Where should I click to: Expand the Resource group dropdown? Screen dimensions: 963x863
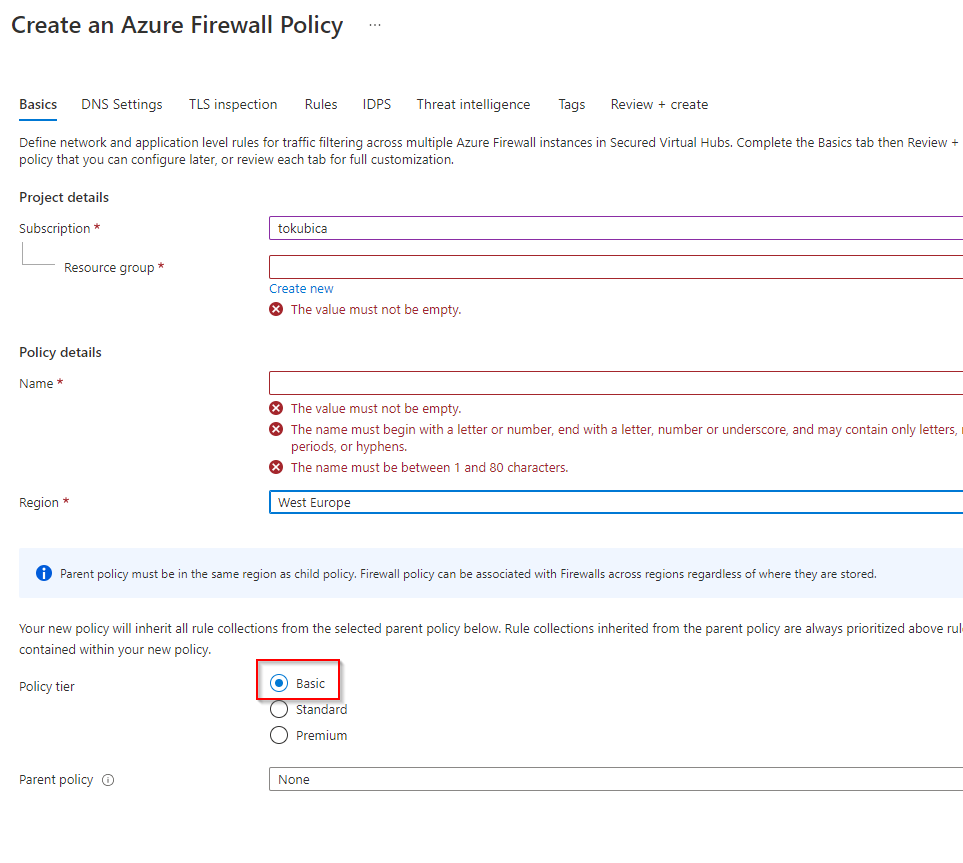[x=615, y=267]
